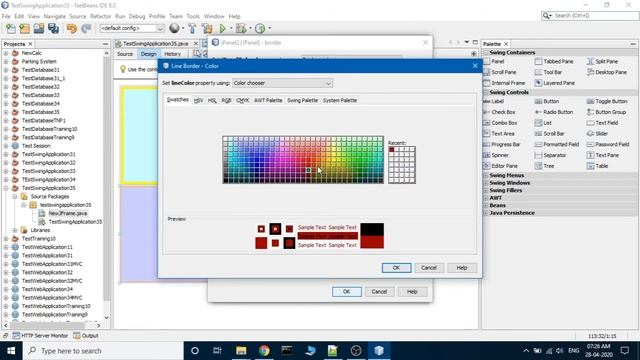Click the Build Project hammer icon
Image resolution: width=640 pixels, height=360 pixels.
pyautogui.click(x=192, y=28)
